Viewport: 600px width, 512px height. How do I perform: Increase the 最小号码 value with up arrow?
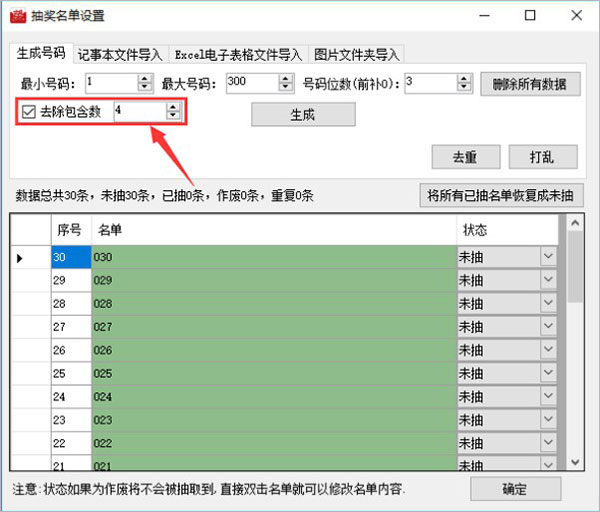(x=145, y=79)
